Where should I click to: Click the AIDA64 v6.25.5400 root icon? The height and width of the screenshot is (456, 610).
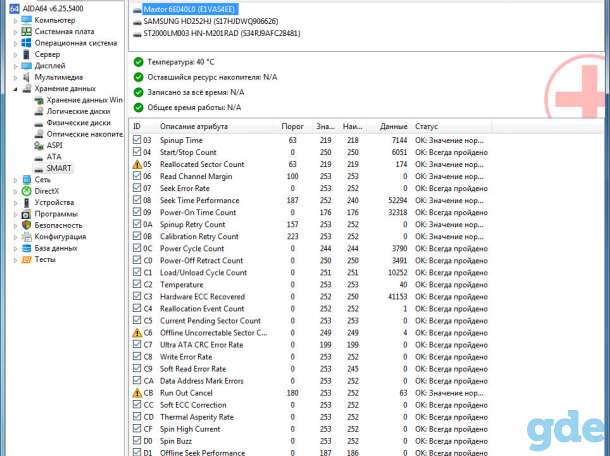[x=14, y=8]
